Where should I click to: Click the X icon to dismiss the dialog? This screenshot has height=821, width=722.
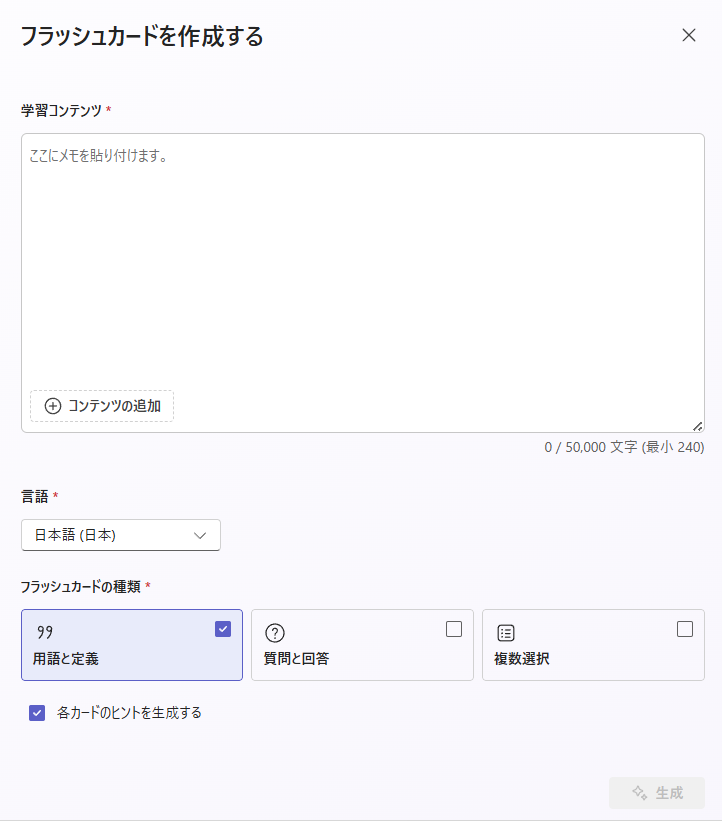[x=689, y=35]
